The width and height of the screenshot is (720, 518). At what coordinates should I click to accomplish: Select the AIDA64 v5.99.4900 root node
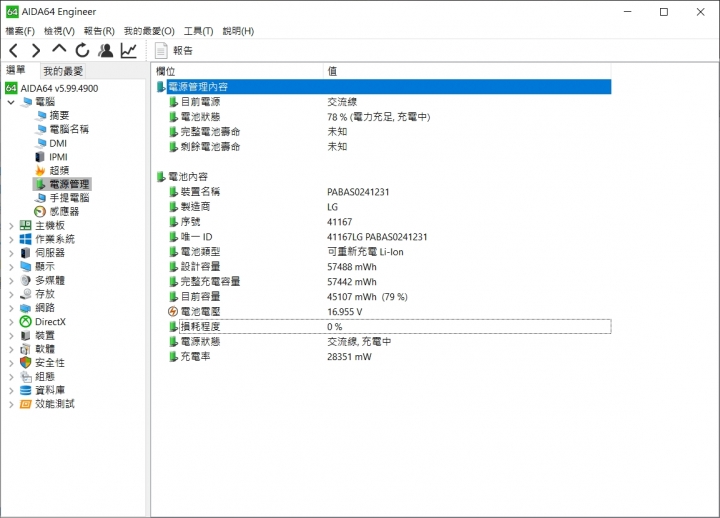pyautogui.click(x=59, y=88)
